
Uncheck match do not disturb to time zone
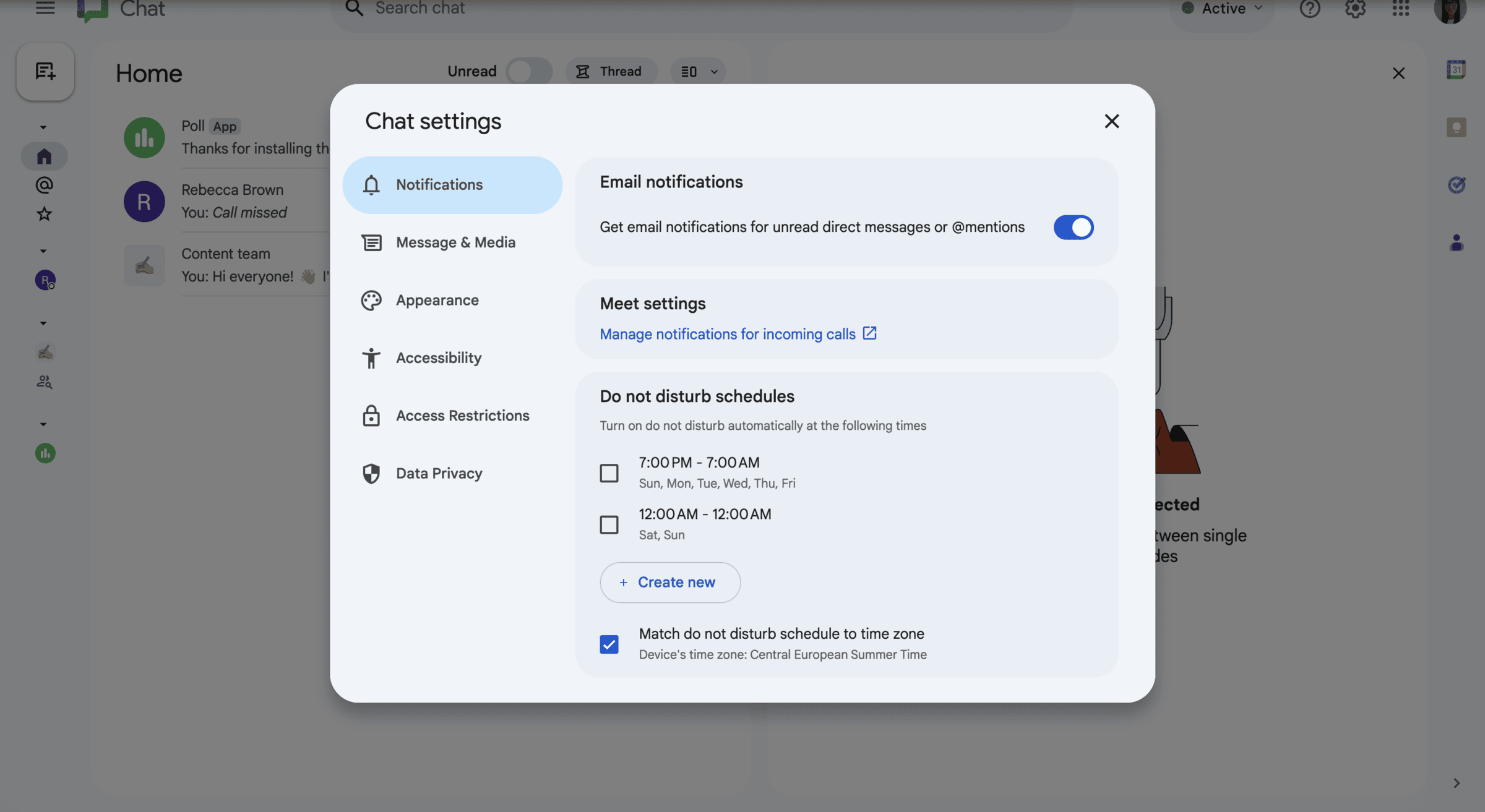click(x=609, y=644)
